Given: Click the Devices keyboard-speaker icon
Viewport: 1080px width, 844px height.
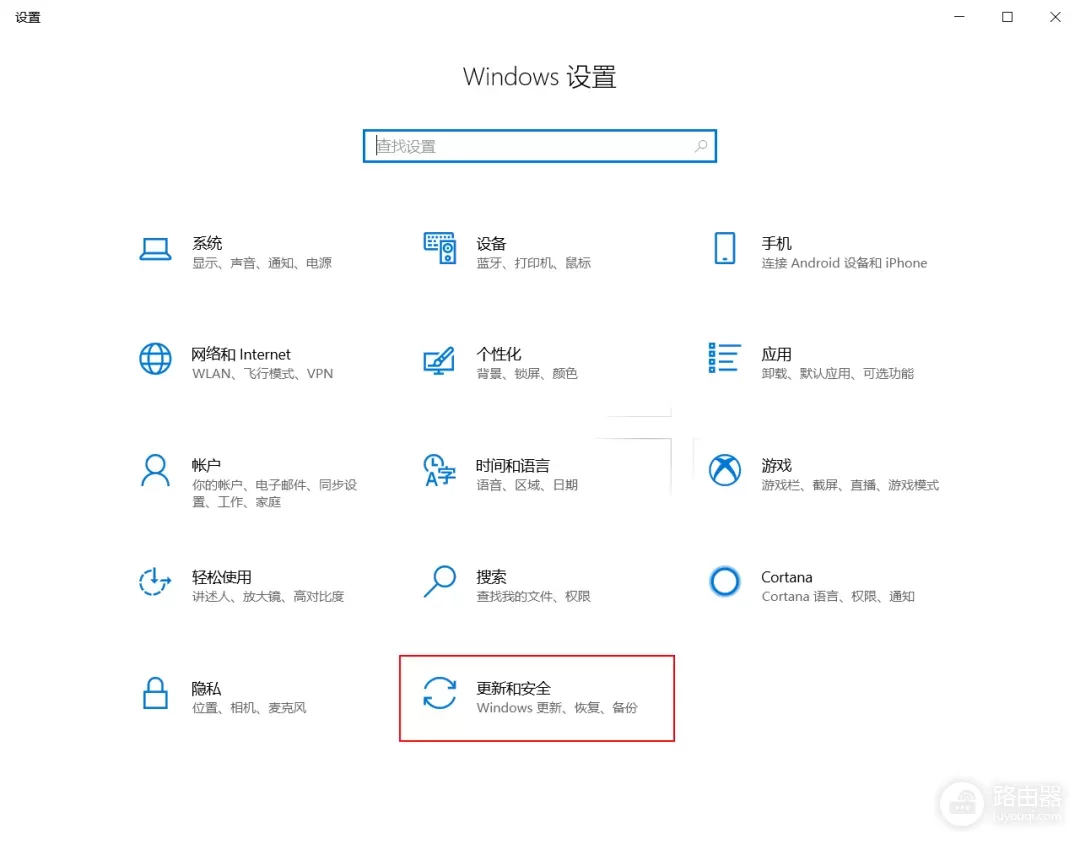Looking at the screenshot, I should pyautogui.click(x=439, y=248).
